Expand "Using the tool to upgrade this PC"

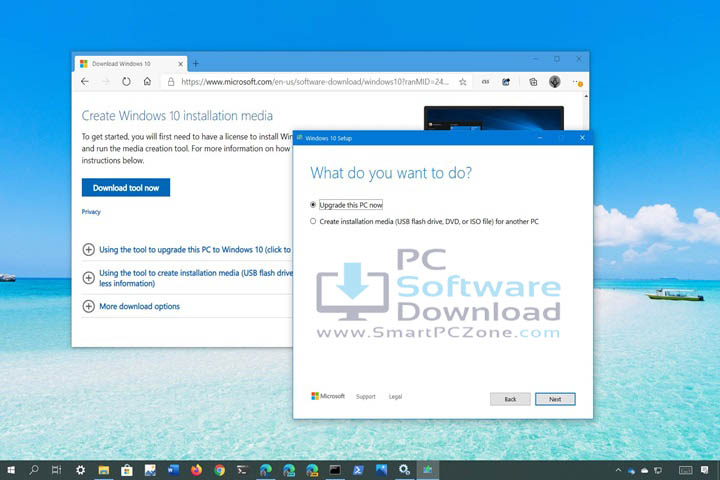coord(186,249)
